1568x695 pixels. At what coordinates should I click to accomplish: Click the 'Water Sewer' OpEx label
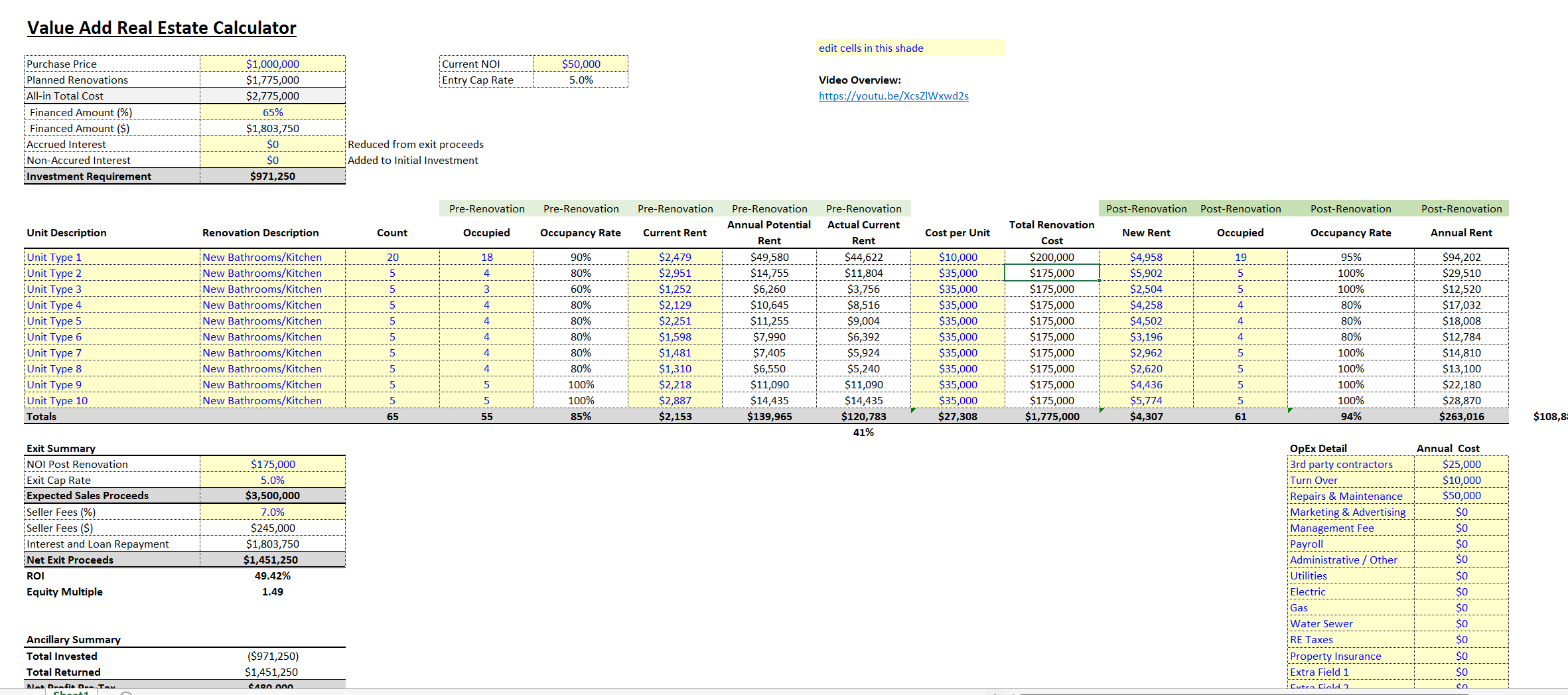coord(1321,623)
